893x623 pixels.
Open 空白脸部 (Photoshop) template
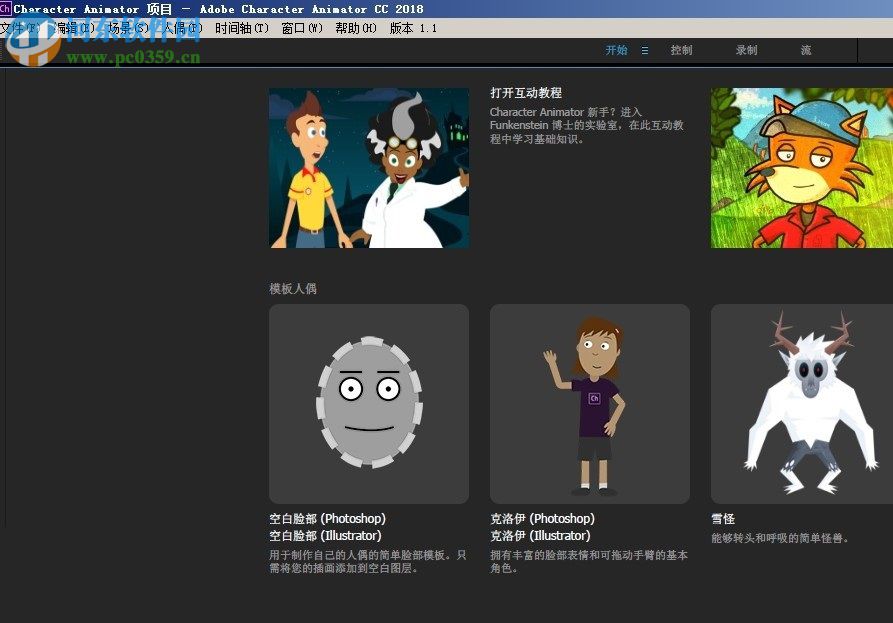[328, 519]
